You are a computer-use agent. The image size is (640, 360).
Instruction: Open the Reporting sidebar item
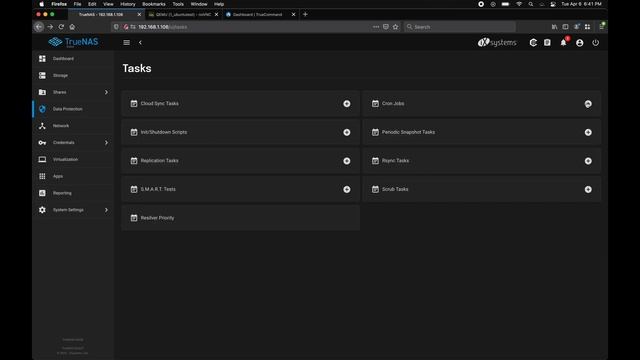click(73, 193)
